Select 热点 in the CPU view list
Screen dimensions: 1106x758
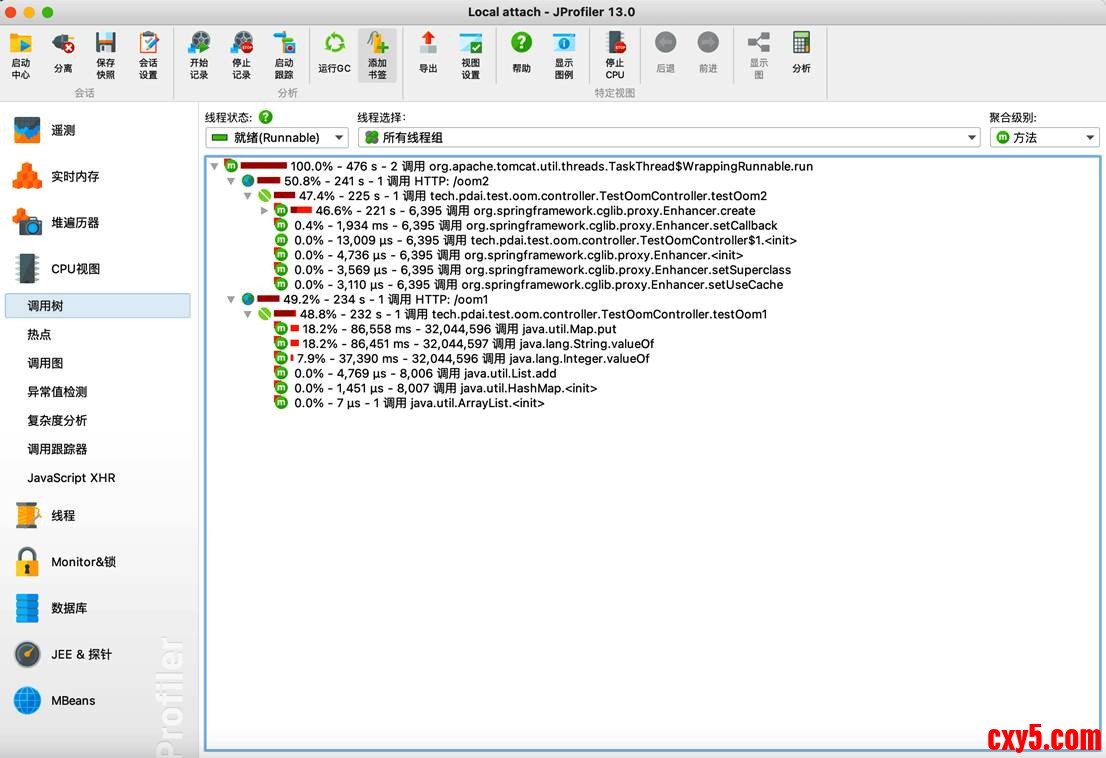click(39, 335)
